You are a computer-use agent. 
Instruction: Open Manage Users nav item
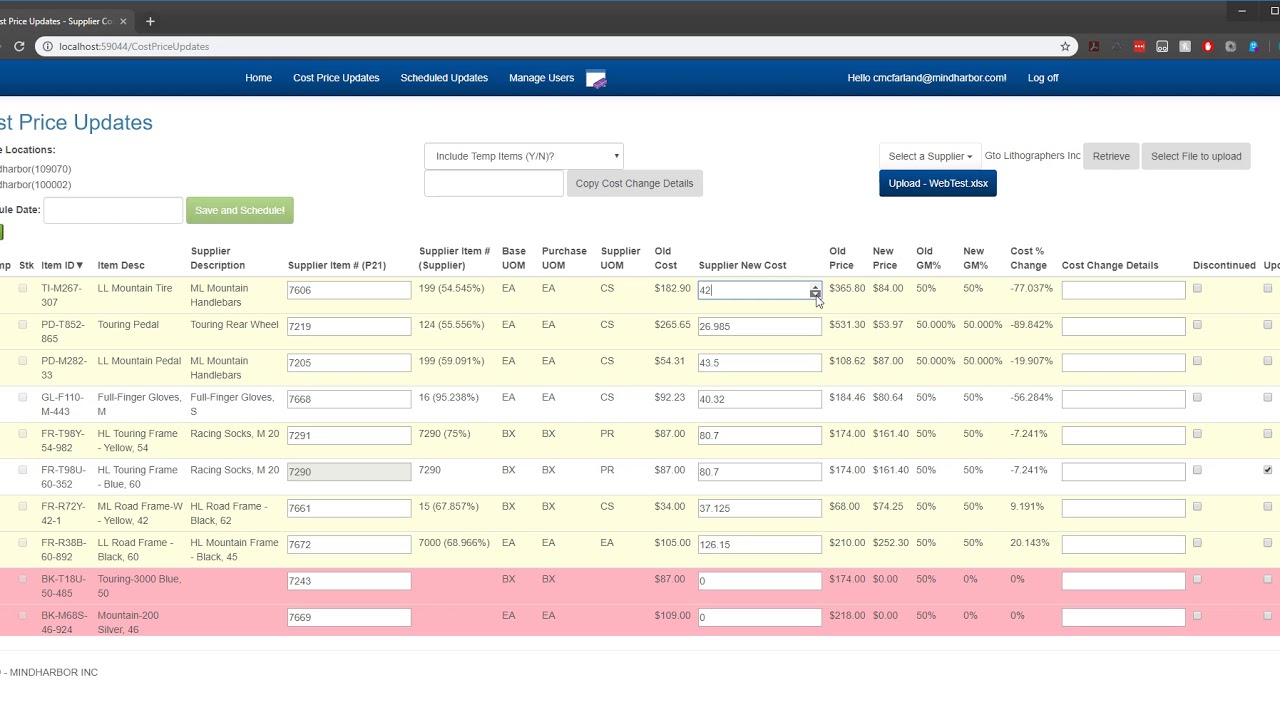coord(541,78)
